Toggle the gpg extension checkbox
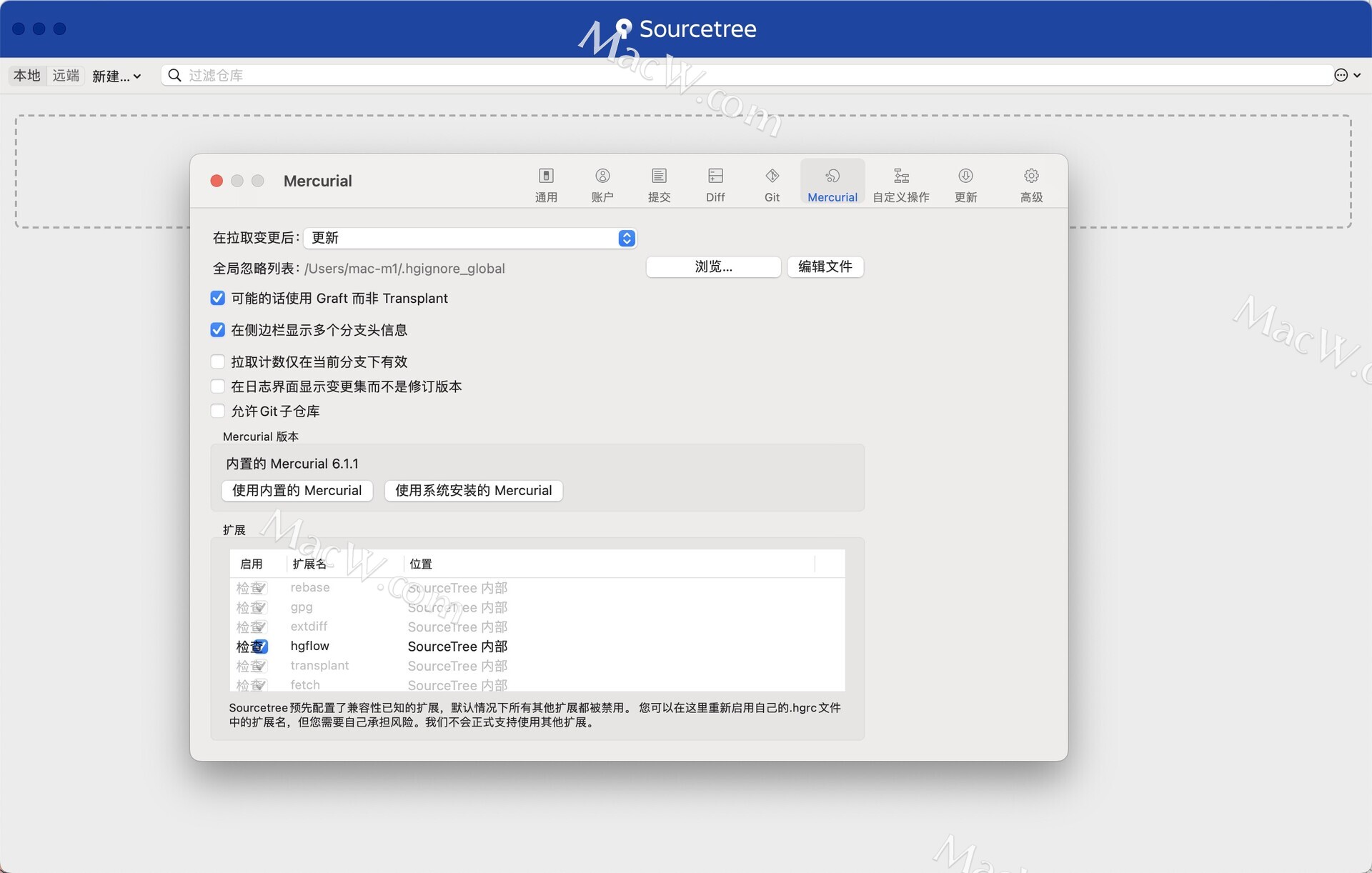1372x873 pixels. click(x=261, y=607)
